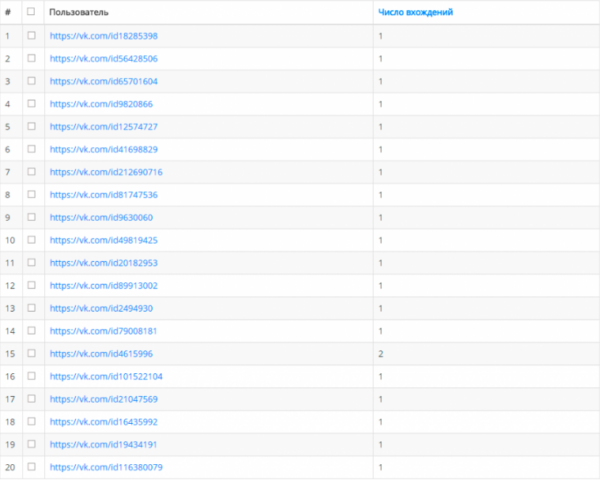Visit profile link https://vk.com/id9820866
Screen dimensions: 600x480
(x=101, y=104)
